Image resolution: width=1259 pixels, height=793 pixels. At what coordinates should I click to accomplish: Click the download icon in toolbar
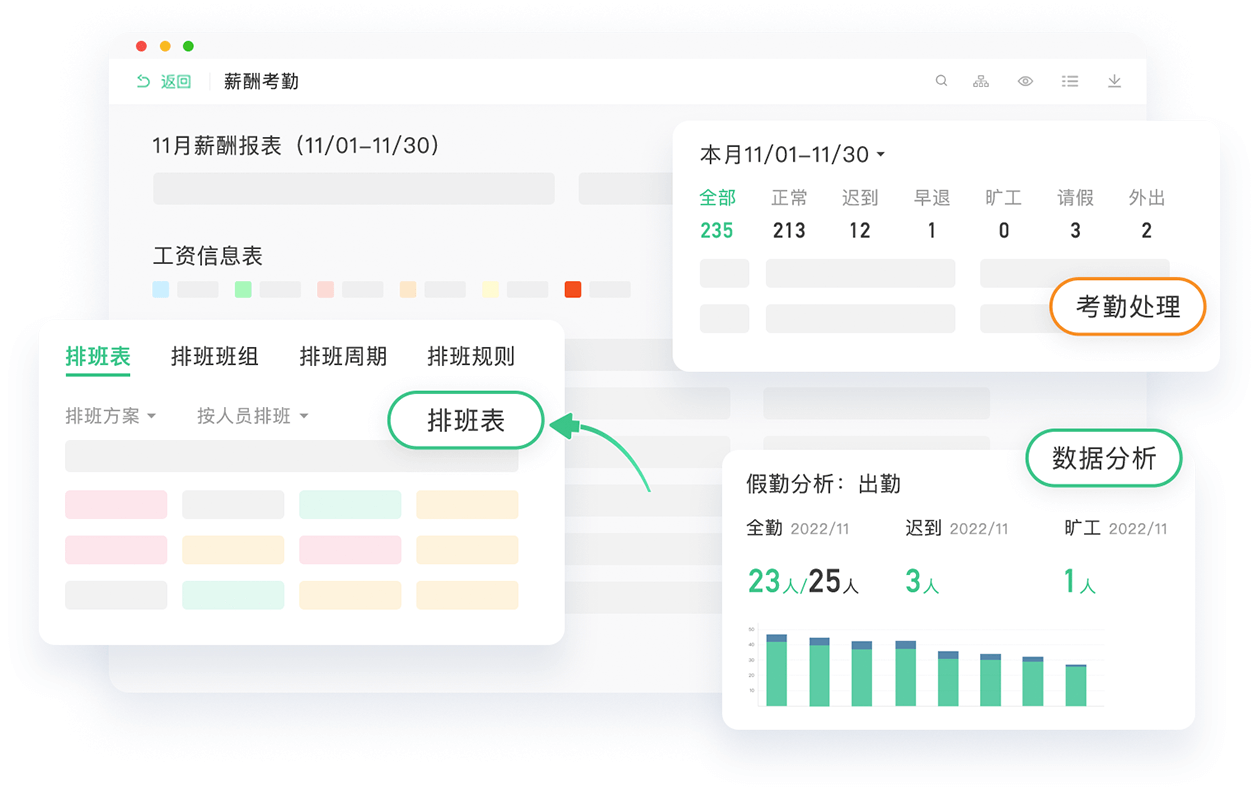[1114, 81]
